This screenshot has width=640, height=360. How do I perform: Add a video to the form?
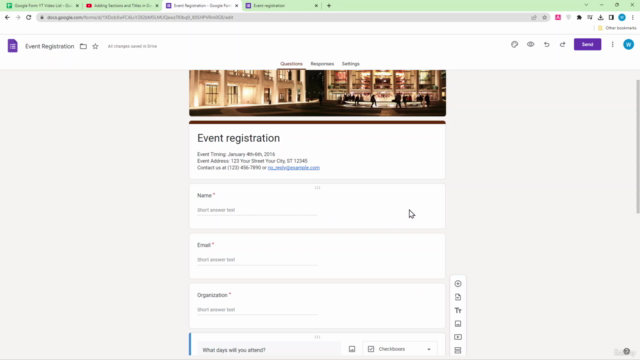(458, 337)
